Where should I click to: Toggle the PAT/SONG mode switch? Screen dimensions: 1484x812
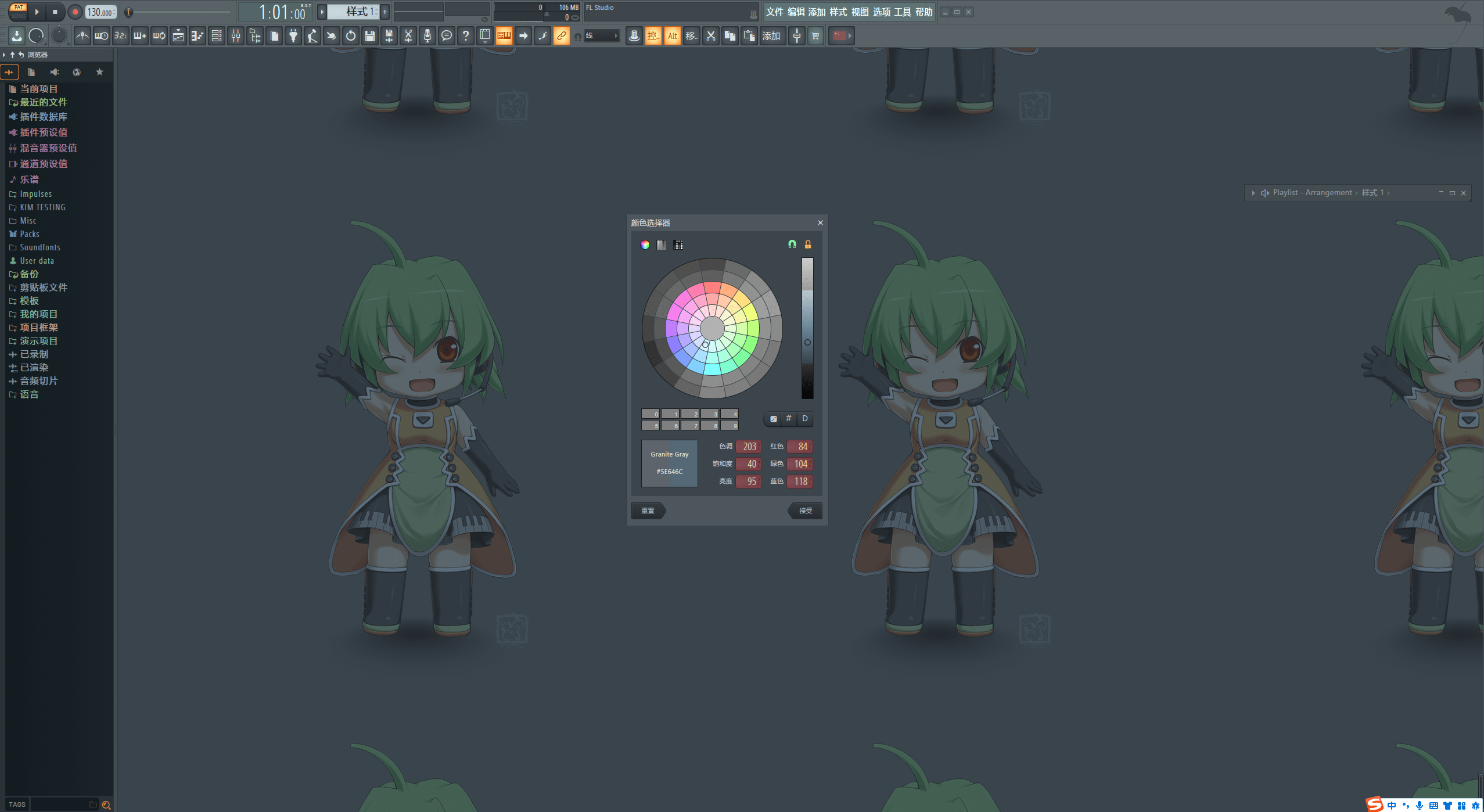tap(19, 12)
